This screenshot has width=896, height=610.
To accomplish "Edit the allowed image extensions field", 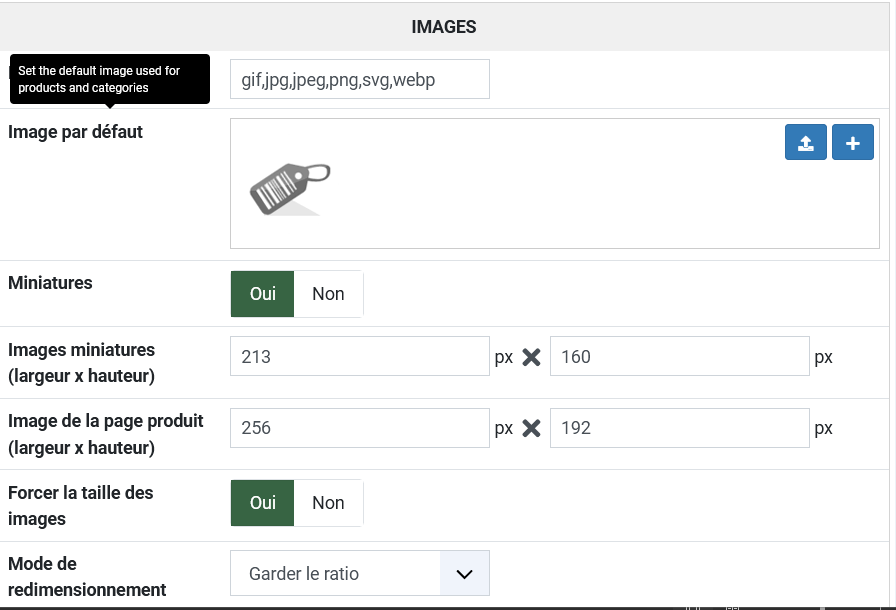I will pyautogui.click(x=359, y=80).
